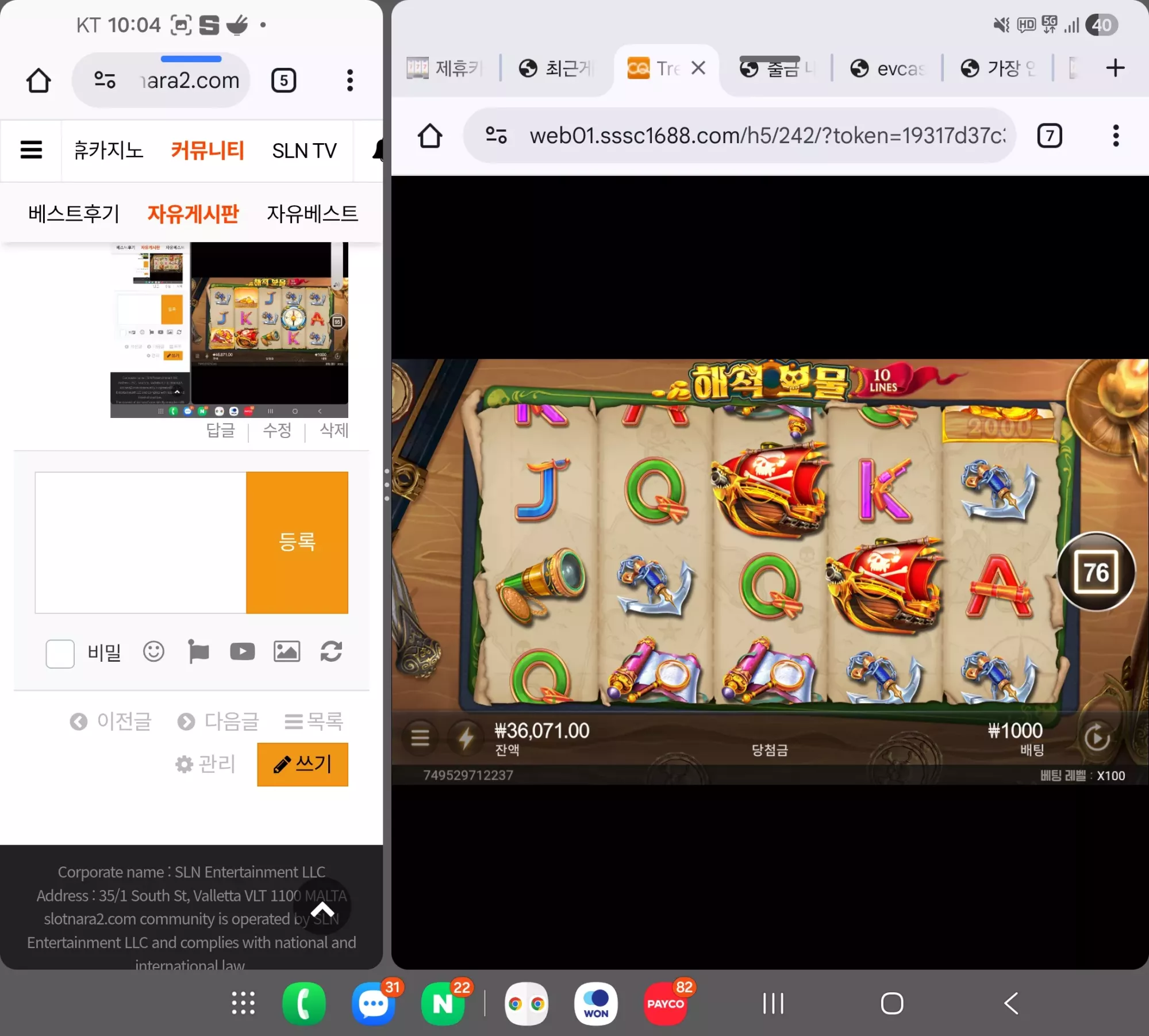
Task: Insert video with play icon
Action: (x=243, y=651)
